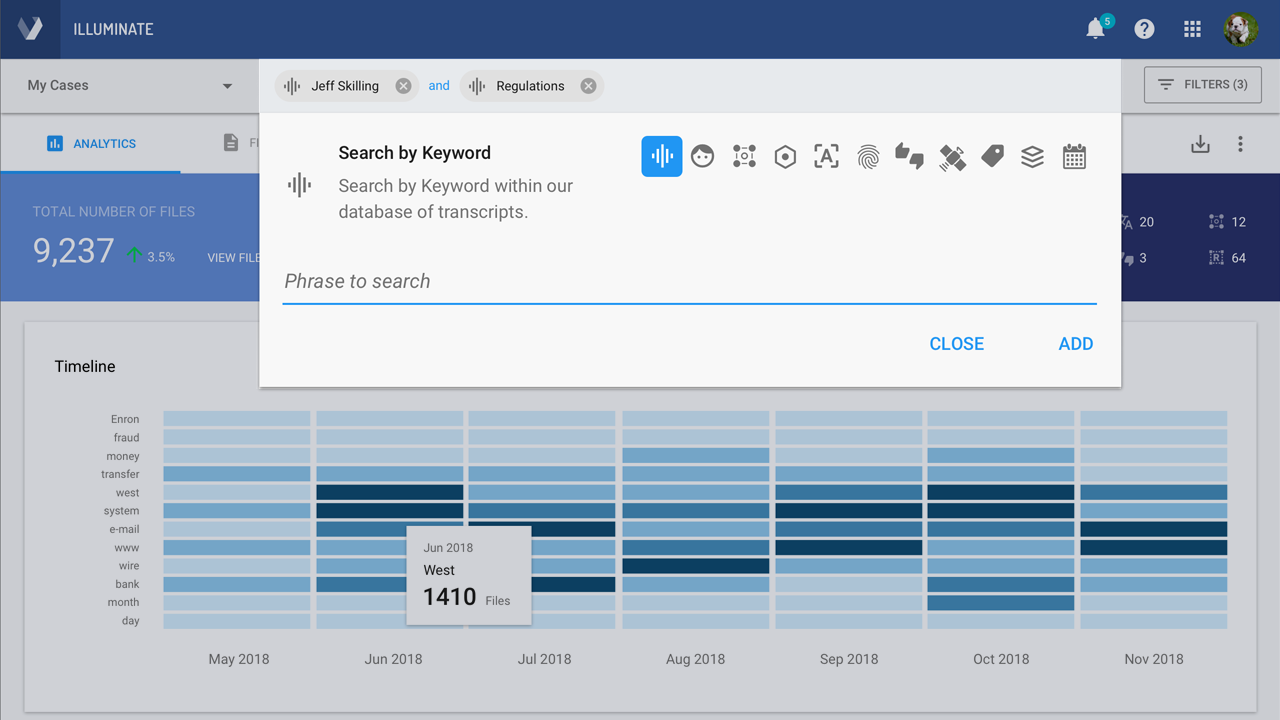Remove the Jeff Skilling search chip
1280x720 pixels.
pyautogui.click(x=403, y=86)
